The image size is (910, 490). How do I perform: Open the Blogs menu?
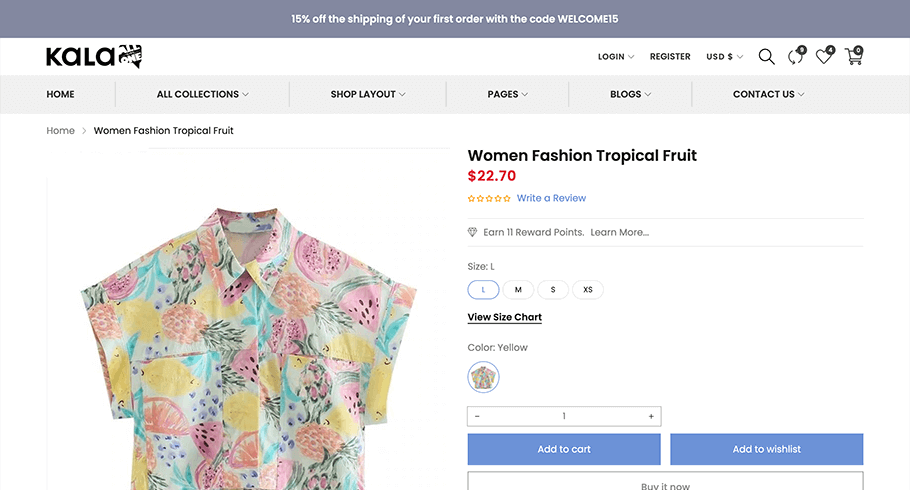tap(630, 94)
